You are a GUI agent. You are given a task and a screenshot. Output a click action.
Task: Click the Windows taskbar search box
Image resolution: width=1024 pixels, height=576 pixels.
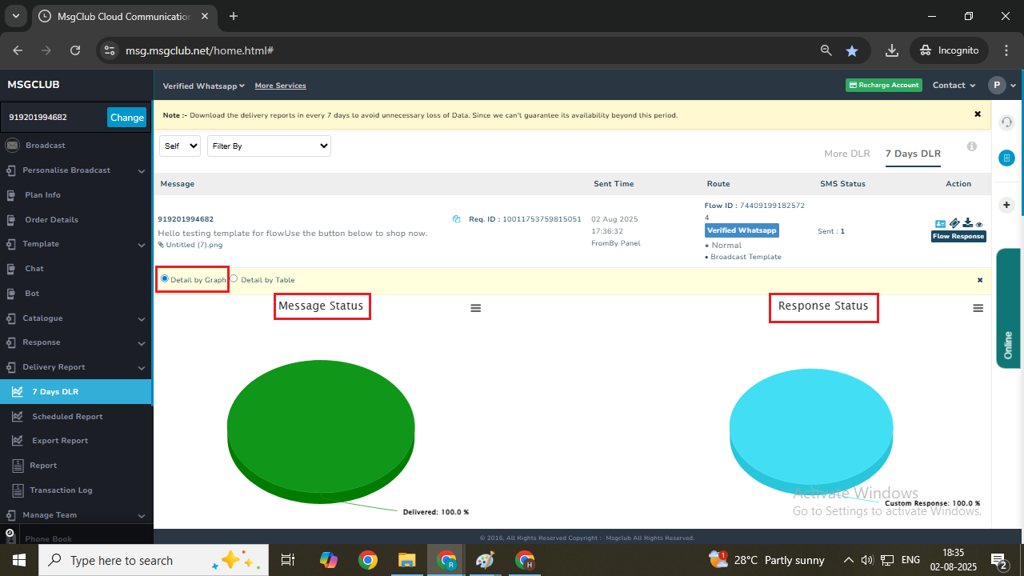[153, 560]
